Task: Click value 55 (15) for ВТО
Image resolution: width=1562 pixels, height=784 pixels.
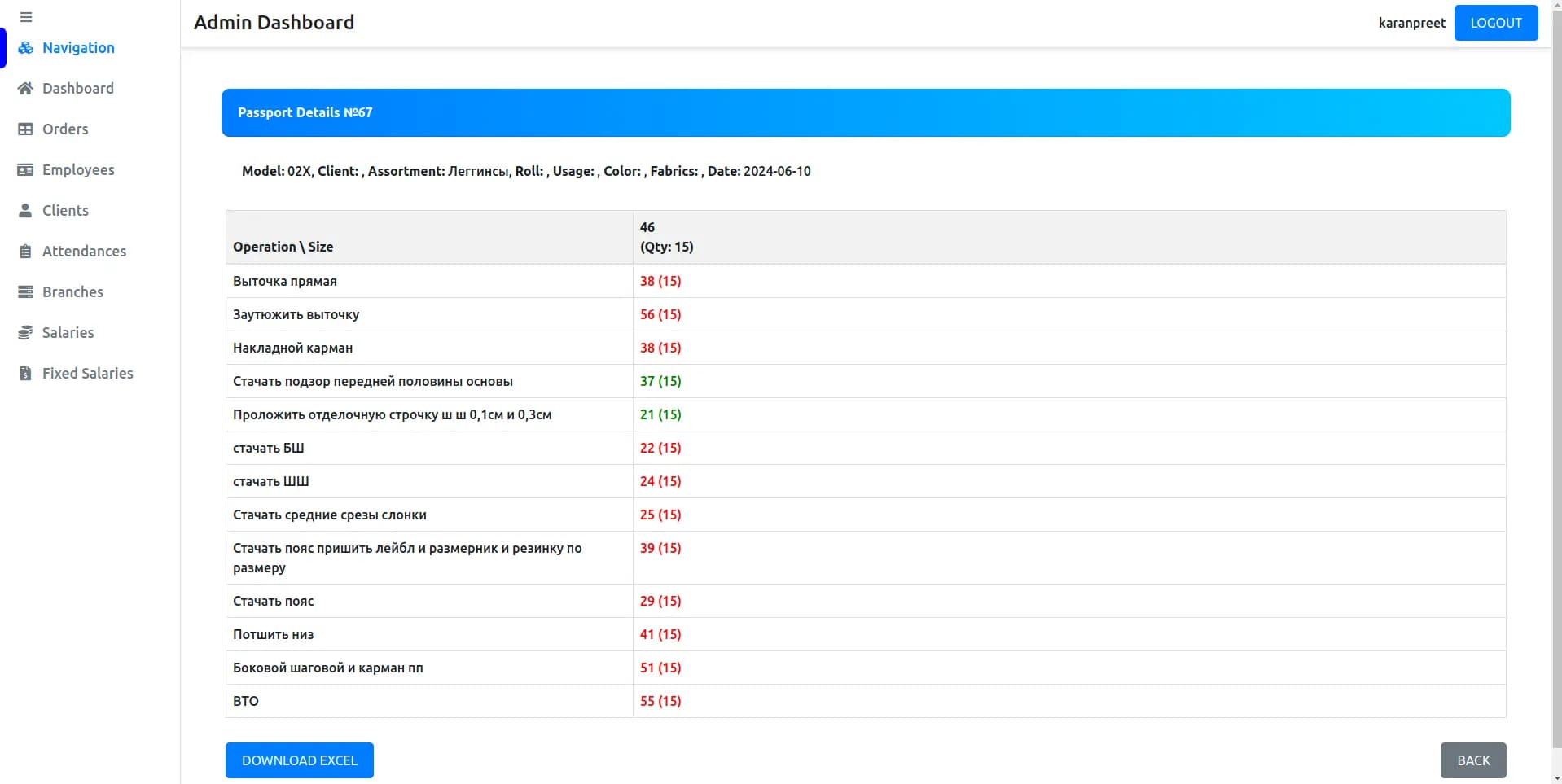Action: point(660,701)
